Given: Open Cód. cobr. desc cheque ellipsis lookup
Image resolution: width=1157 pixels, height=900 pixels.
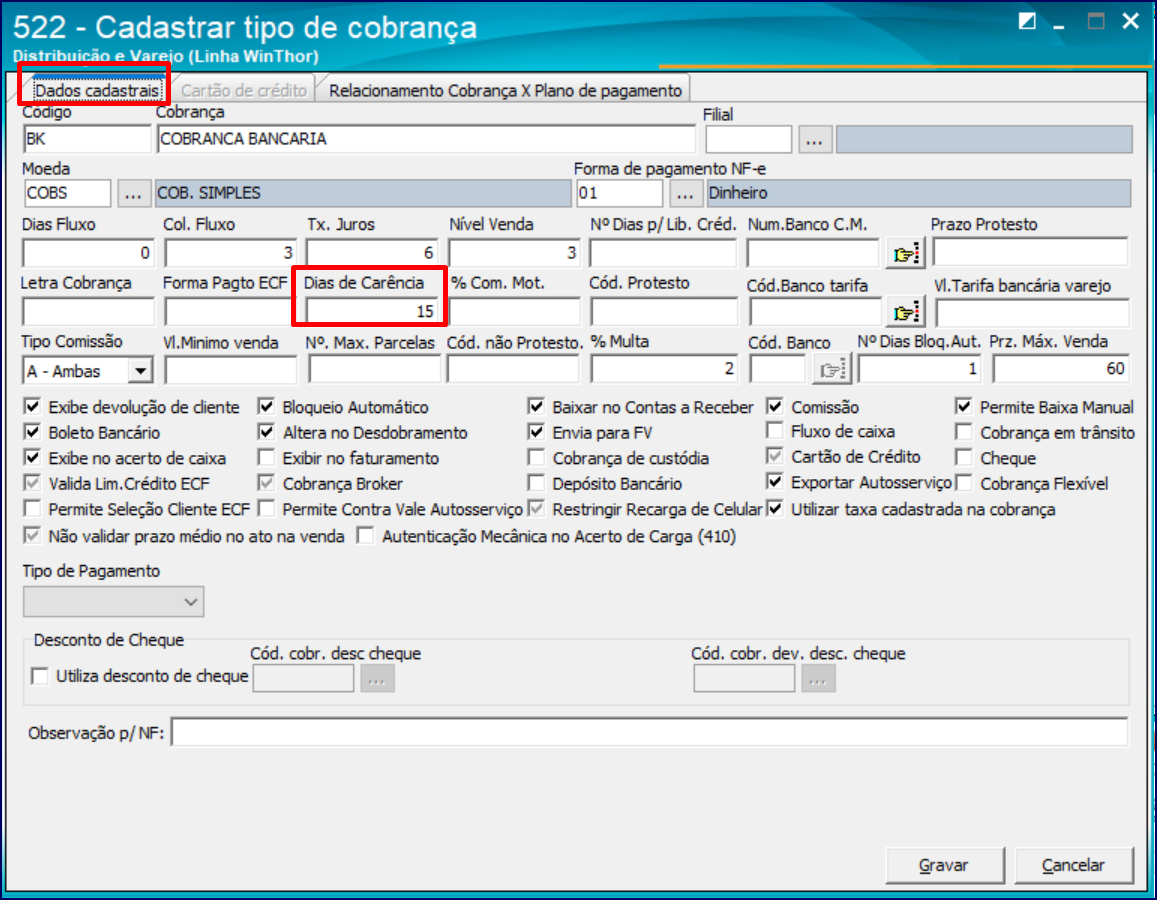Looking at the screenshot, I should click(377, 679).
